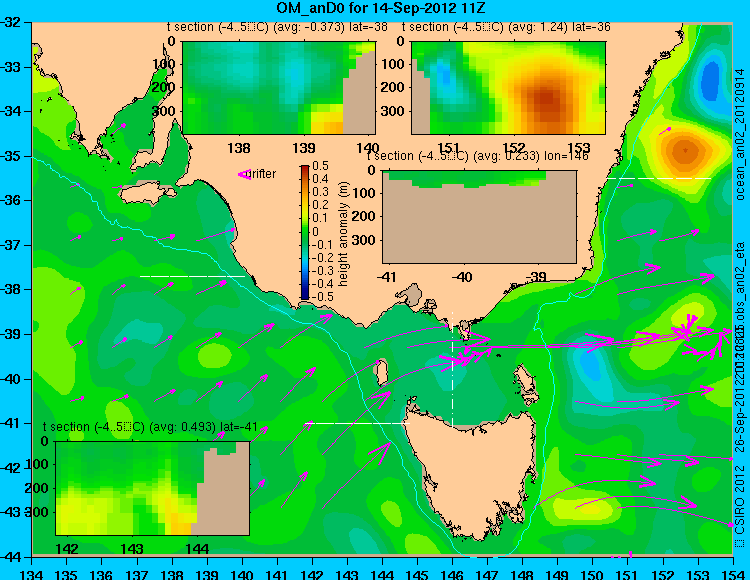Viewport: 750px width, 580px height.
Task: Click the section title with 'avg: -0.373'
Action: click(277, 27)
